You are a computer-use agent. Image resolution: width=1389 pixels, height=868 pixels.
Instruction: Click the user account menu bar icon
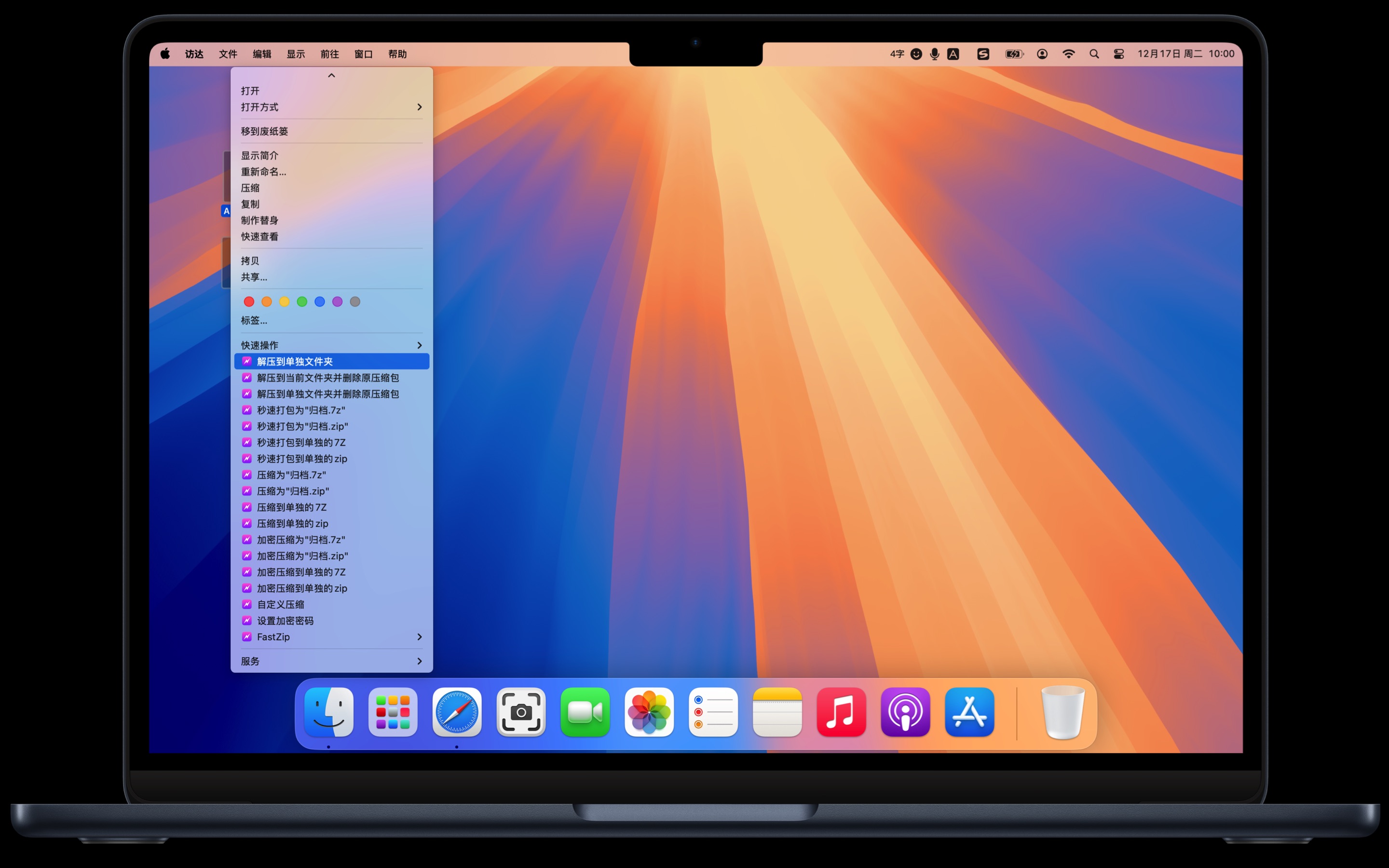point(1042,54)
